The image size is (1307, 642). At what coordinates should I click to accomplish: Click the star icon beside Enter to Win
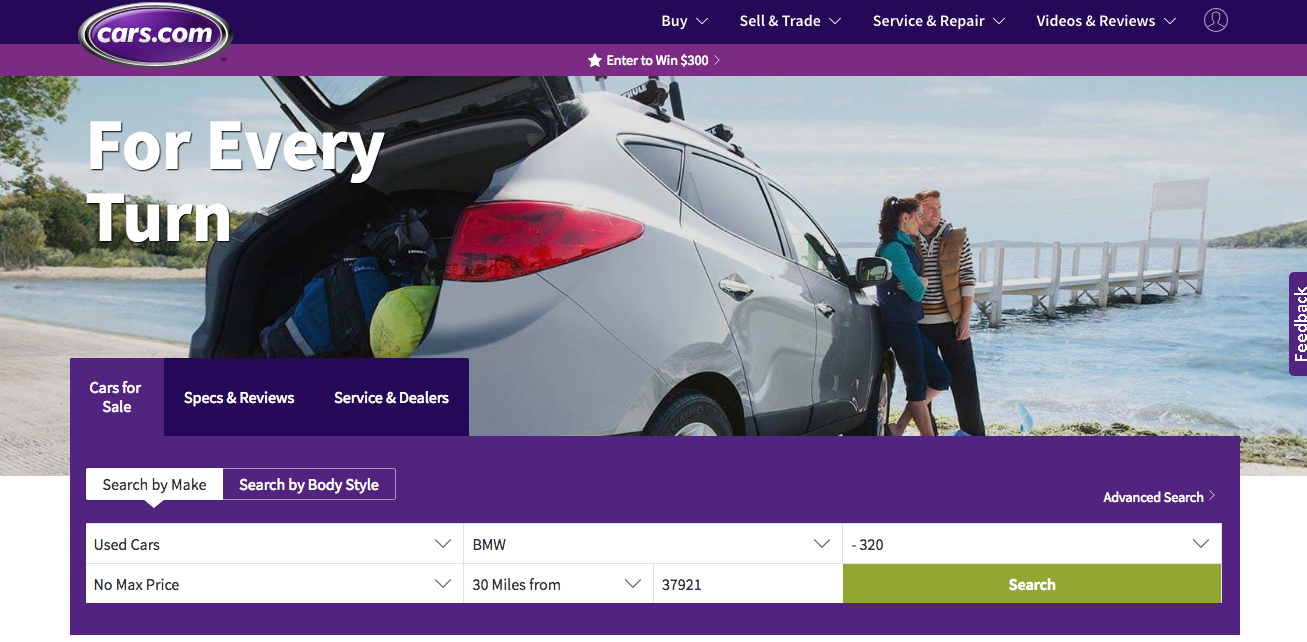[594, 60]
